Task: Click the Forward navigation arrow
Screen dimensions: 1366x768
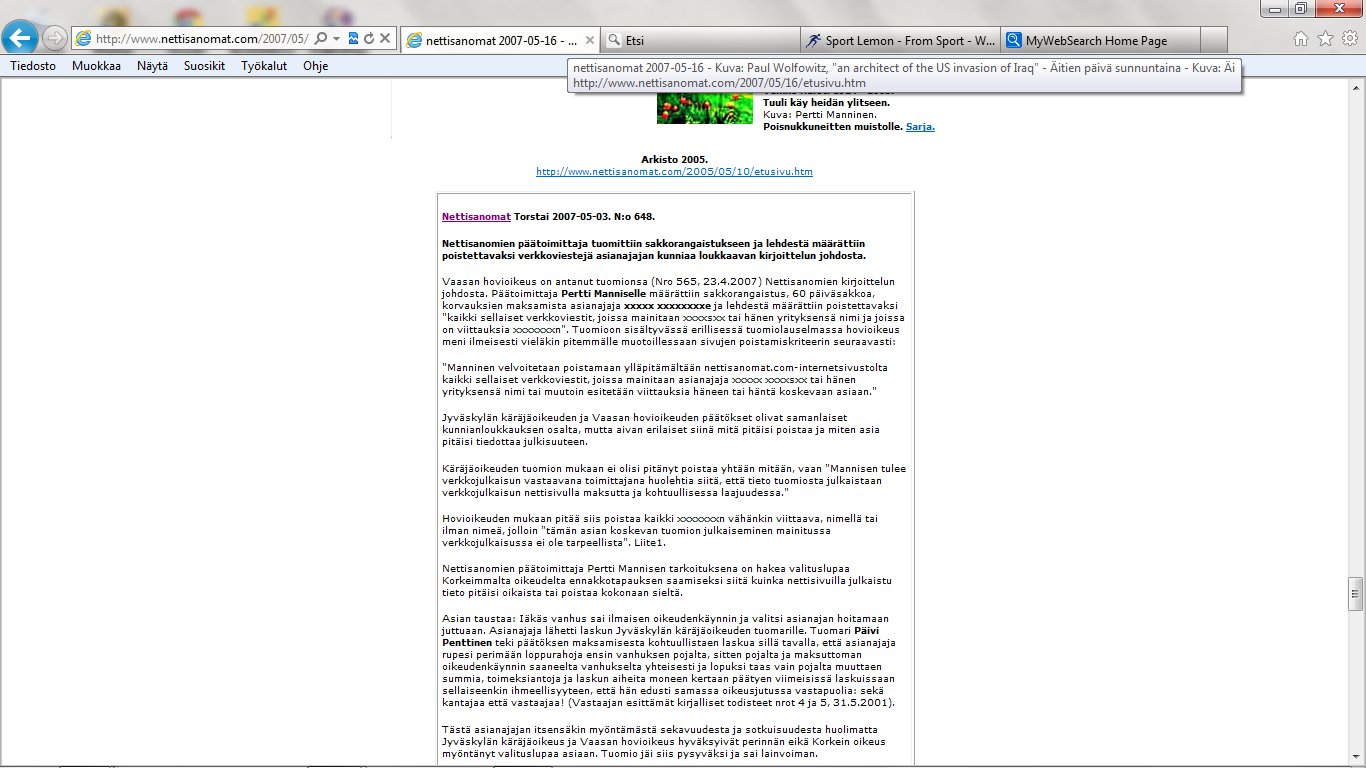Action: [x=55, y=38]
